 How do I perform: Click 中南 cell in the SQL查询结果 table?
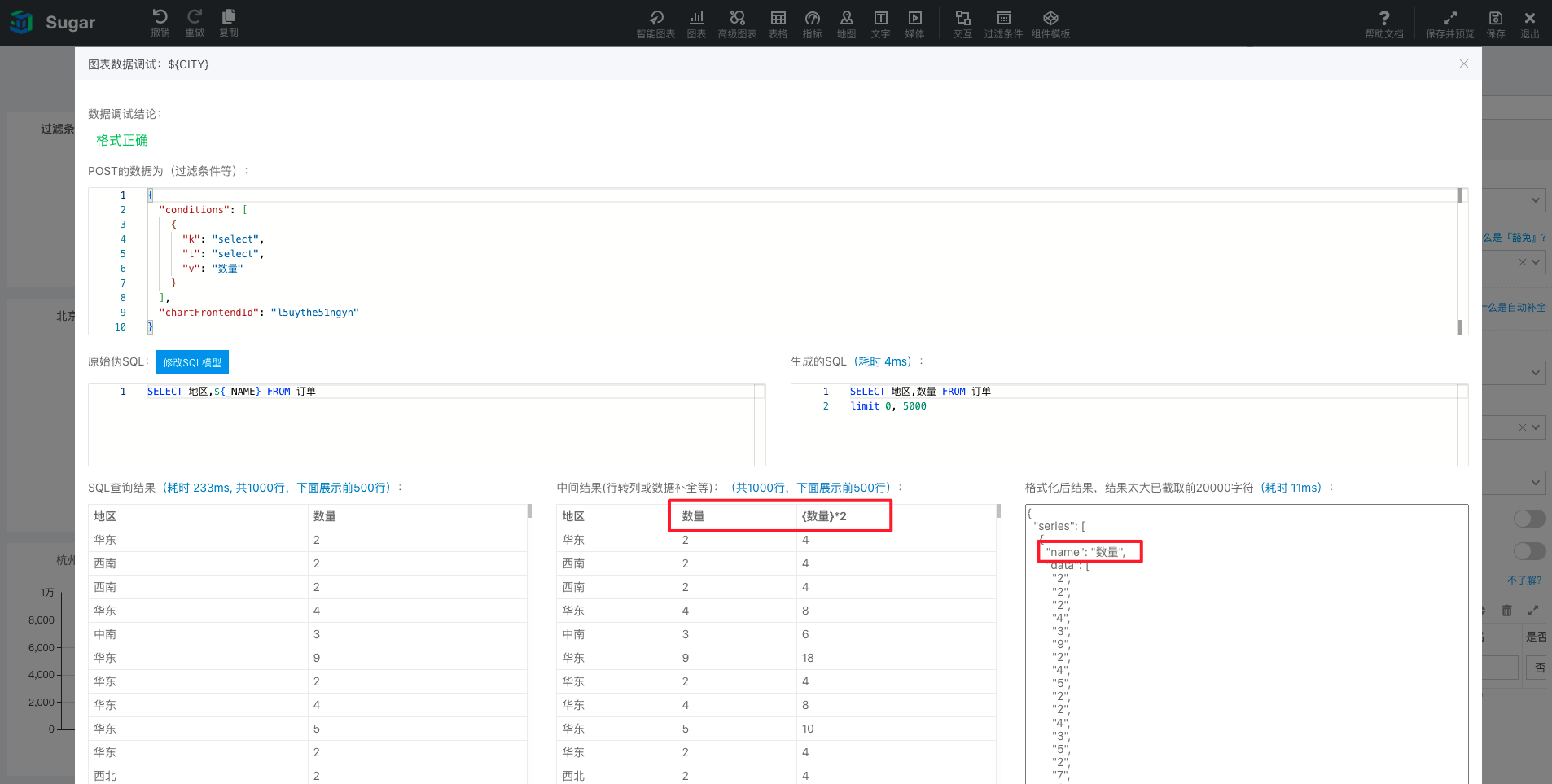pos(105,634)
